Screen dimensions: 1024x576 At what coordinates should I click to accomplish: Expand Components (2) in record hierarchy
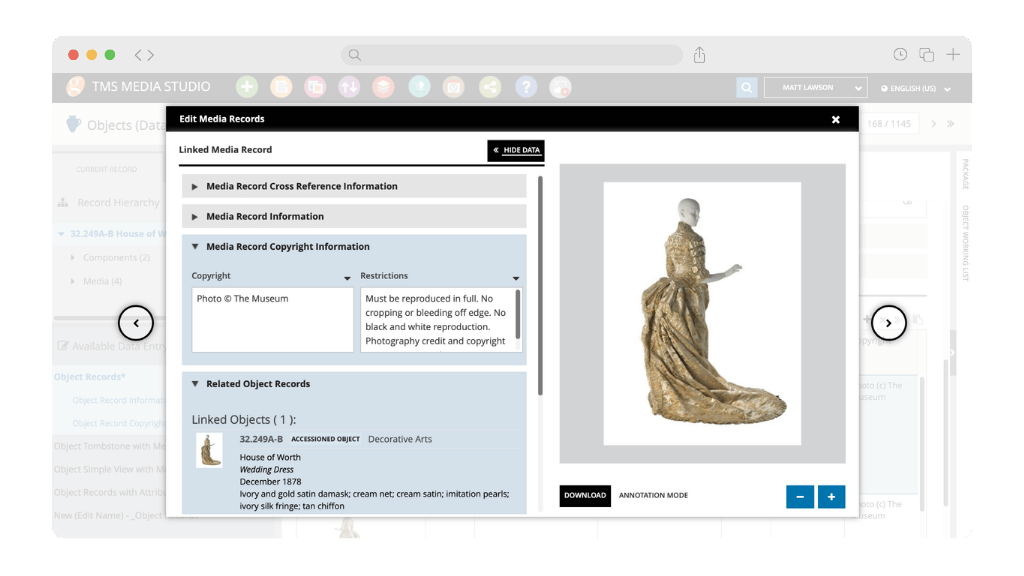tap(72, 258)
